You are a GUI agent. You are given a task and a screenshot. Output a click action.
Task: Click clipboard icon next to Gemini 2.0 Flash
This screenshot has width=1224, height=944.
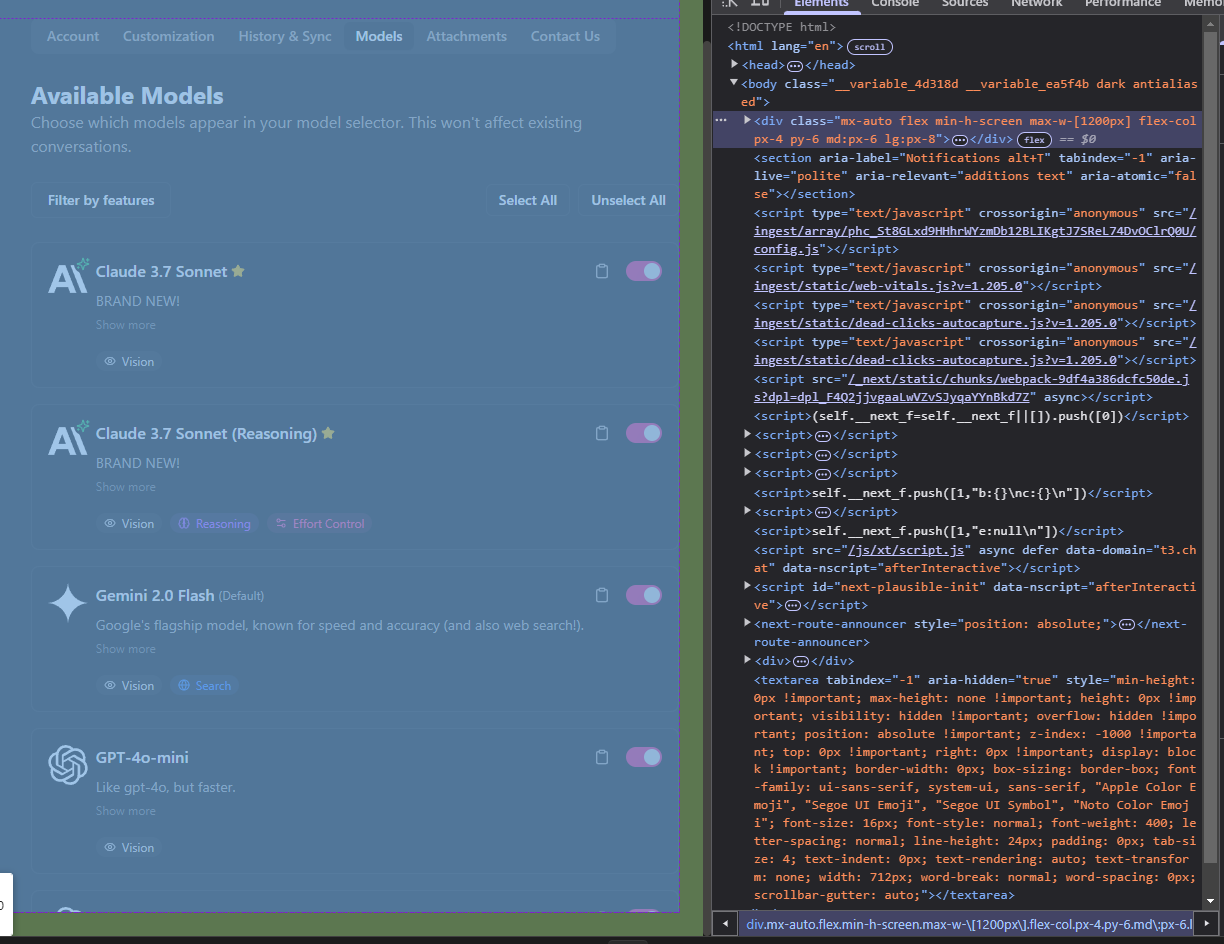(601, 595)
